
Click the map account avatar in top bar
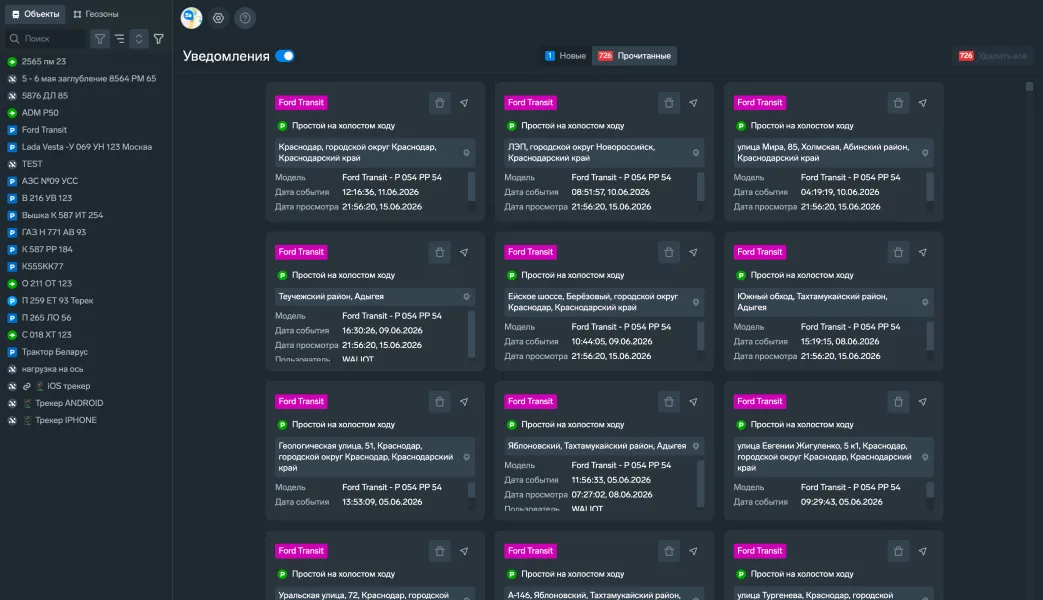click(192, 18)
